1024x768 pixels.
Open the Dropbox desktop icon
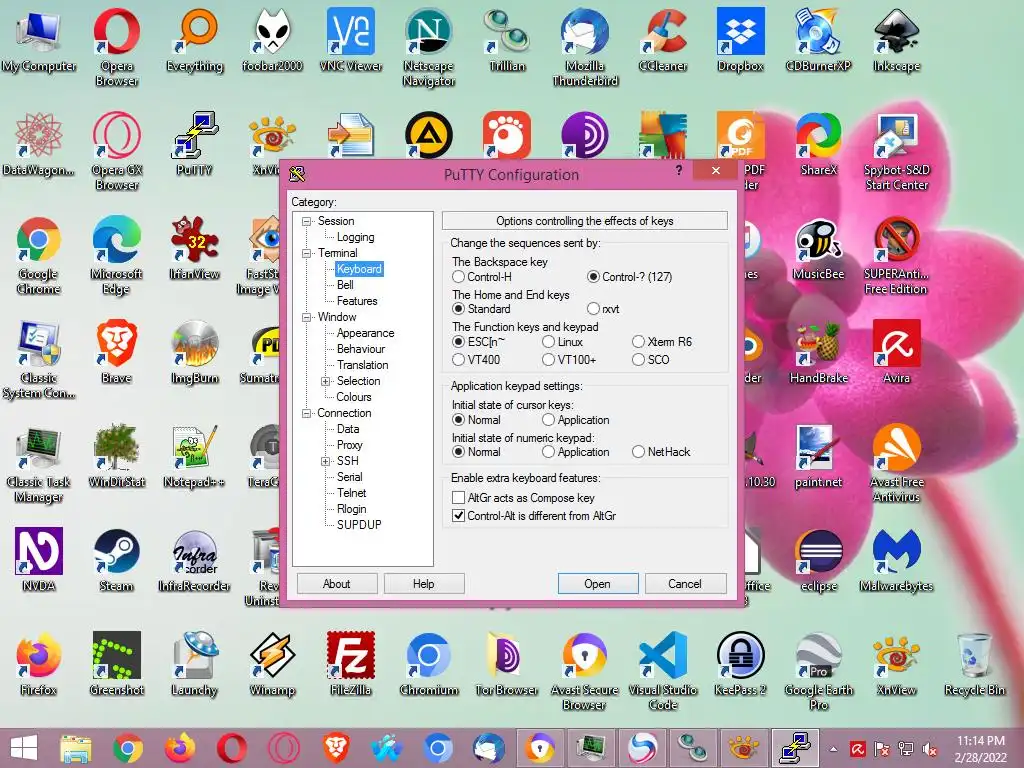tap(741, 40)
